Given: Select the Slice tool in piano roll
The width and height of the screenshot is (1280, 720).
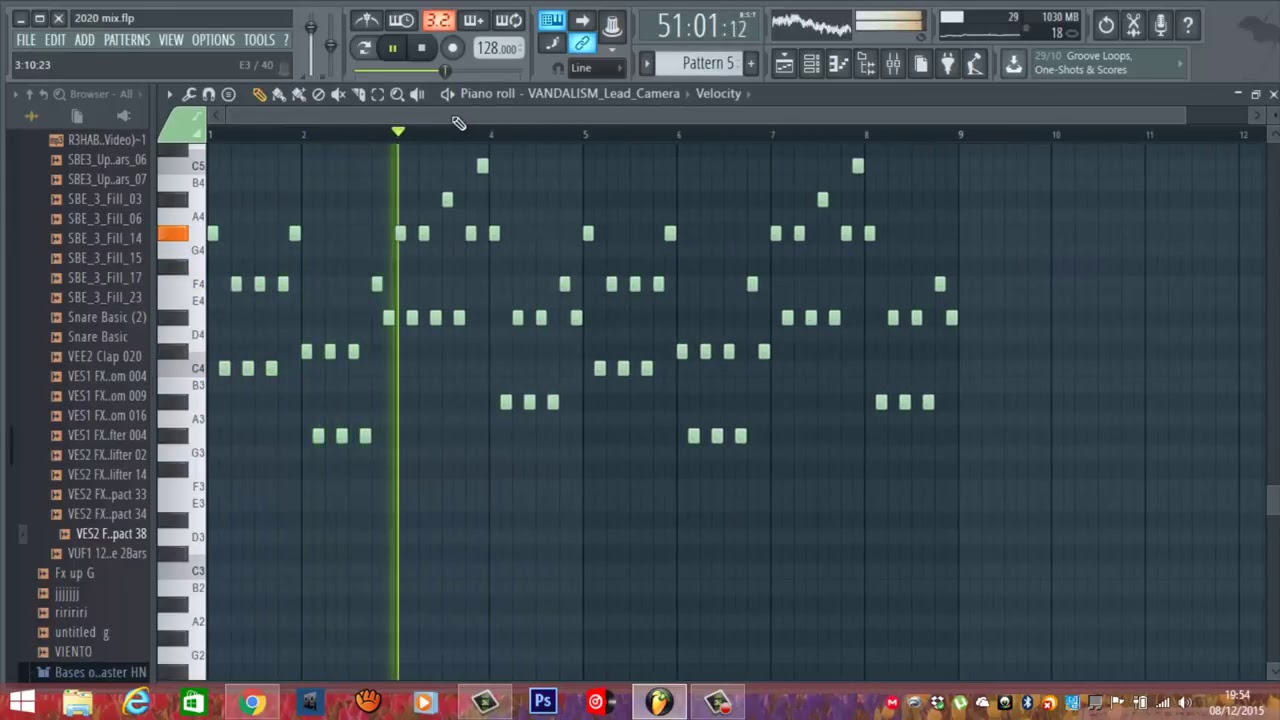Looking at the screenshot, I should 358,94.
